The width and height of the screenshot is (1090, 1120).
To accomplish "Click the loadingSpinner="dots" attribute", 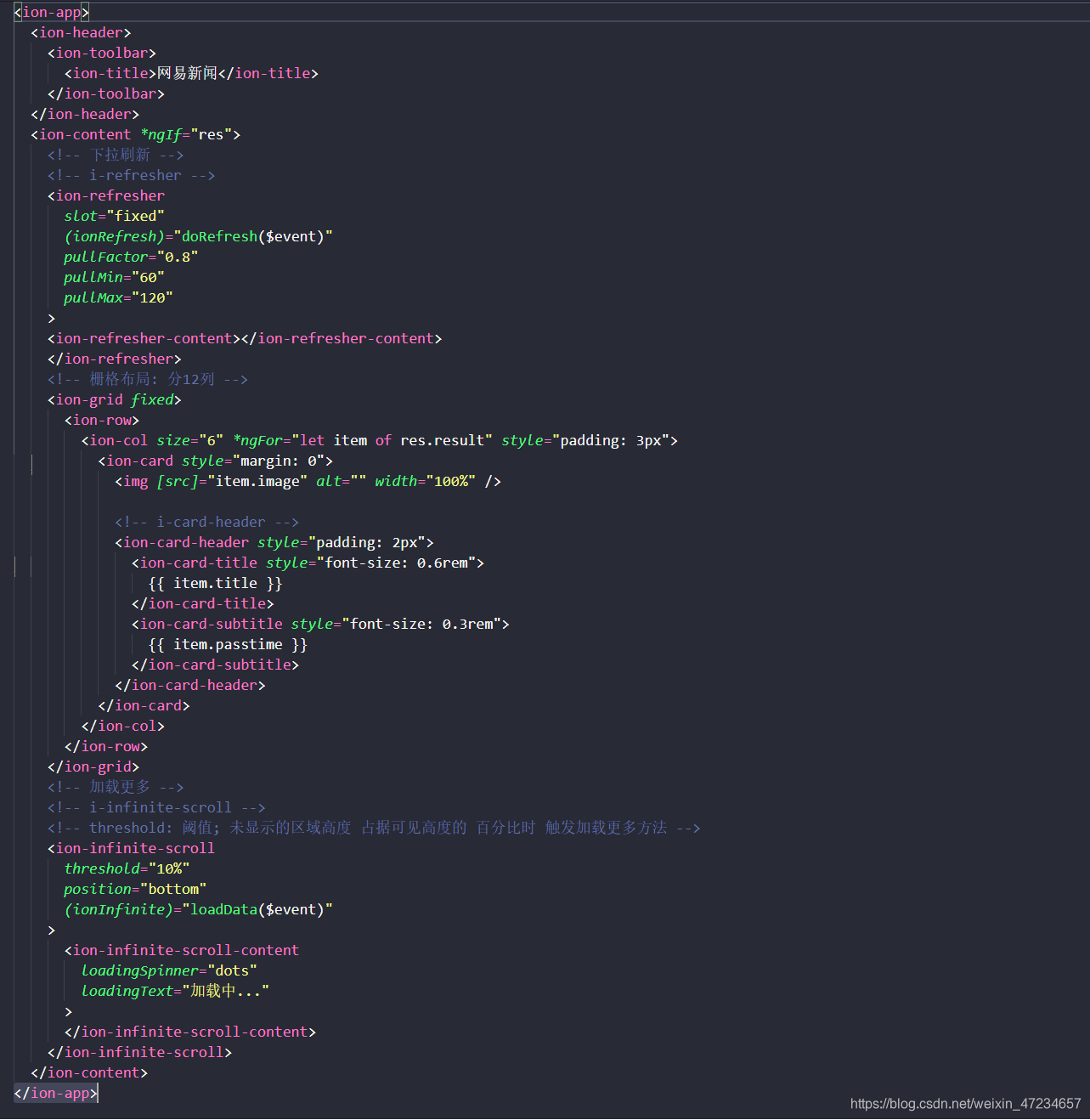I will coord(169,970).
